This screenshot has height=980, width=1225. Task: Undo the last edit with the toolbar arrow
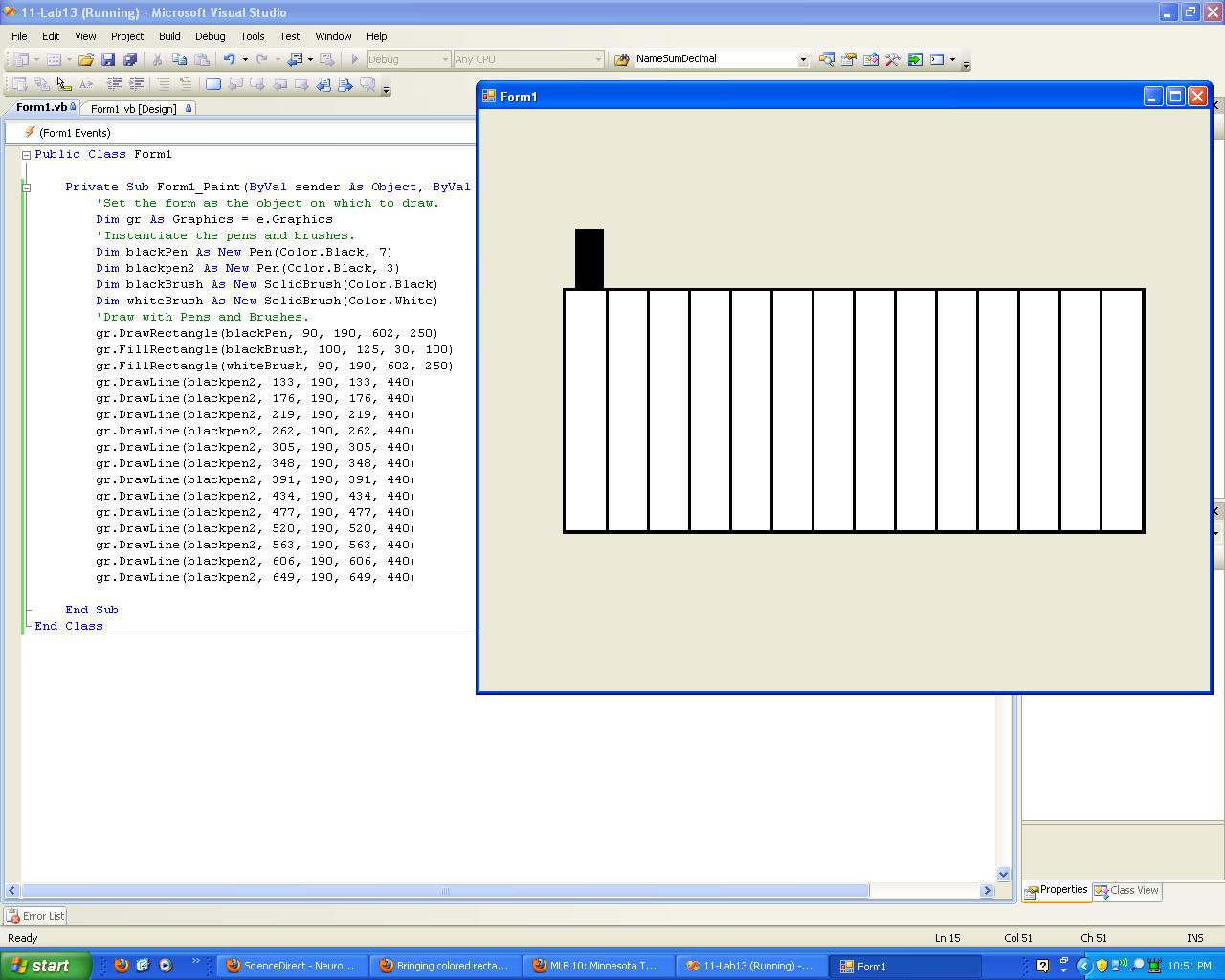[230, 59]
